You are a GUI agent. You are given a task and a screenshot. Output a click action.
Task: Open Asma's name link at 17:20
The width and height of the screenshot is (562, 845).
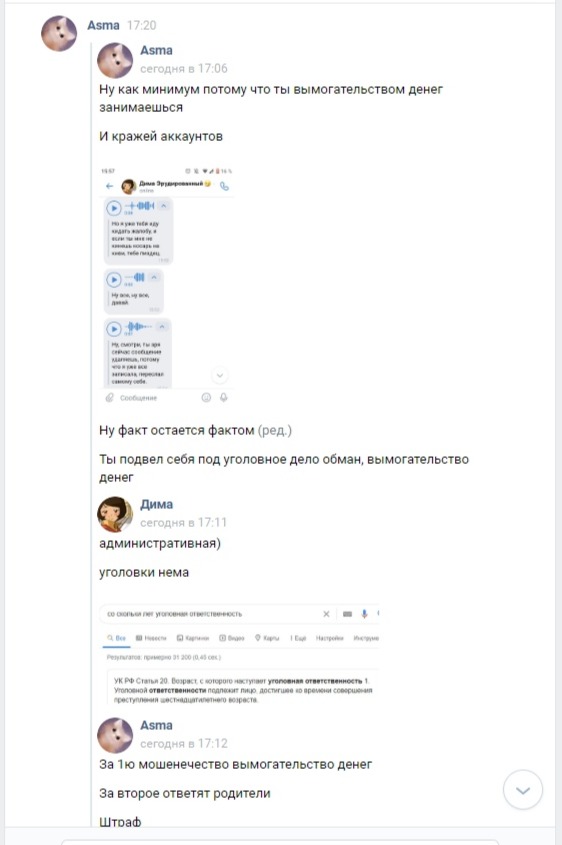[x=103, y=25]
